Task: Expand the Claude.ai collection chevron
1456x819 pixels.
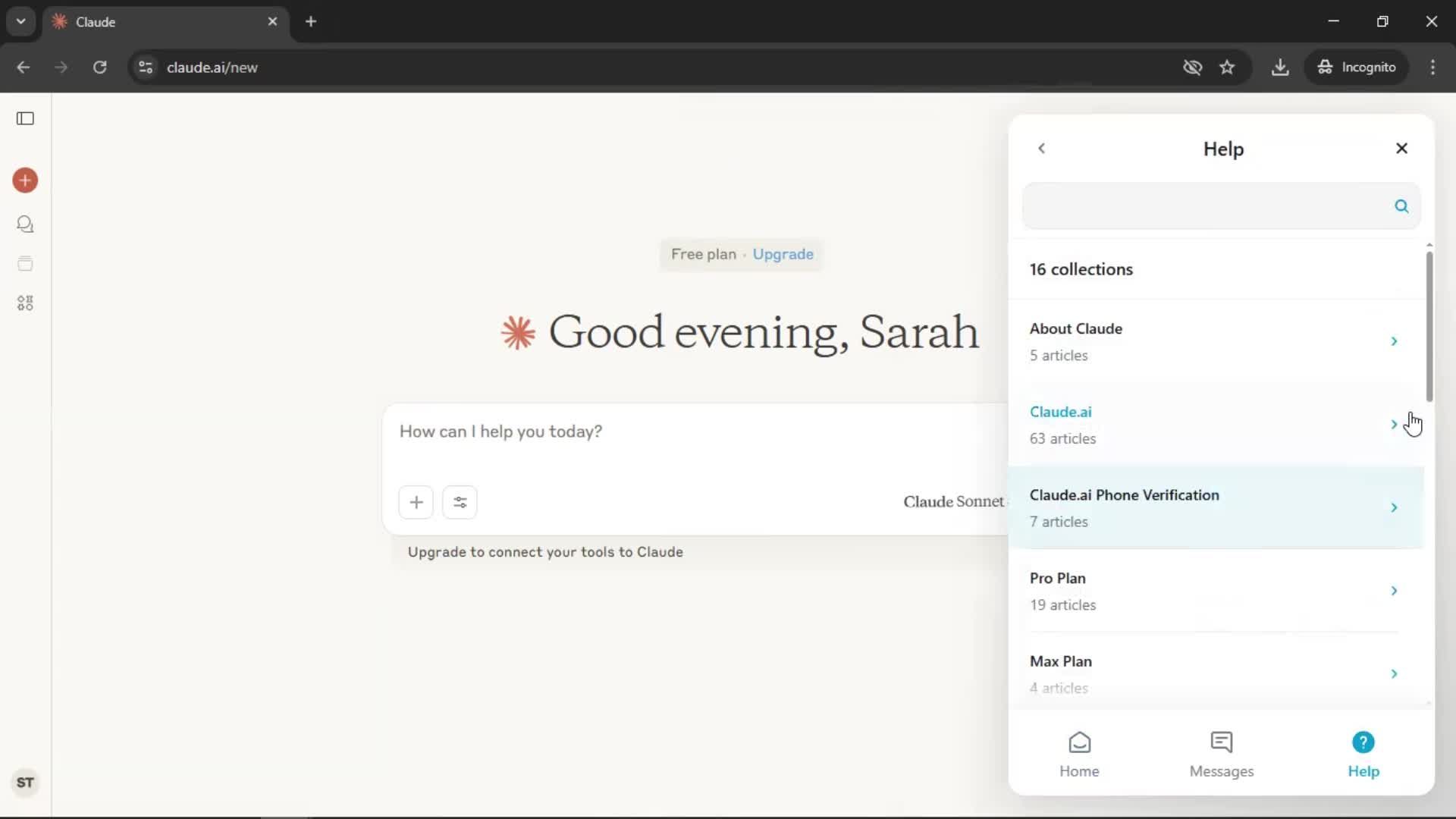Action: pyautogui.click(x=1394, y=425)
